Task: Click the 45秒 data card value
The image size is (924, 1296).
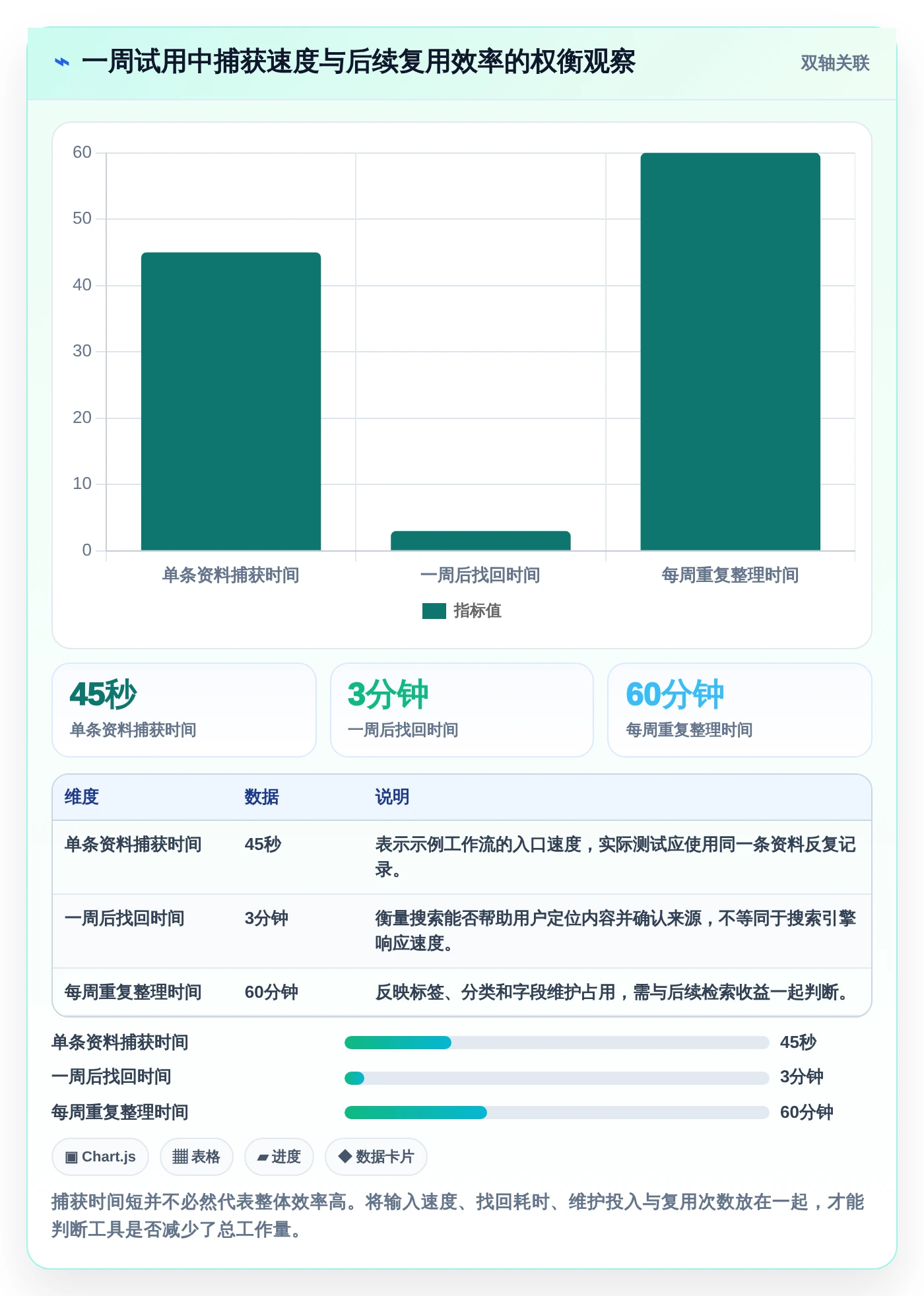Action: (104, 694)
